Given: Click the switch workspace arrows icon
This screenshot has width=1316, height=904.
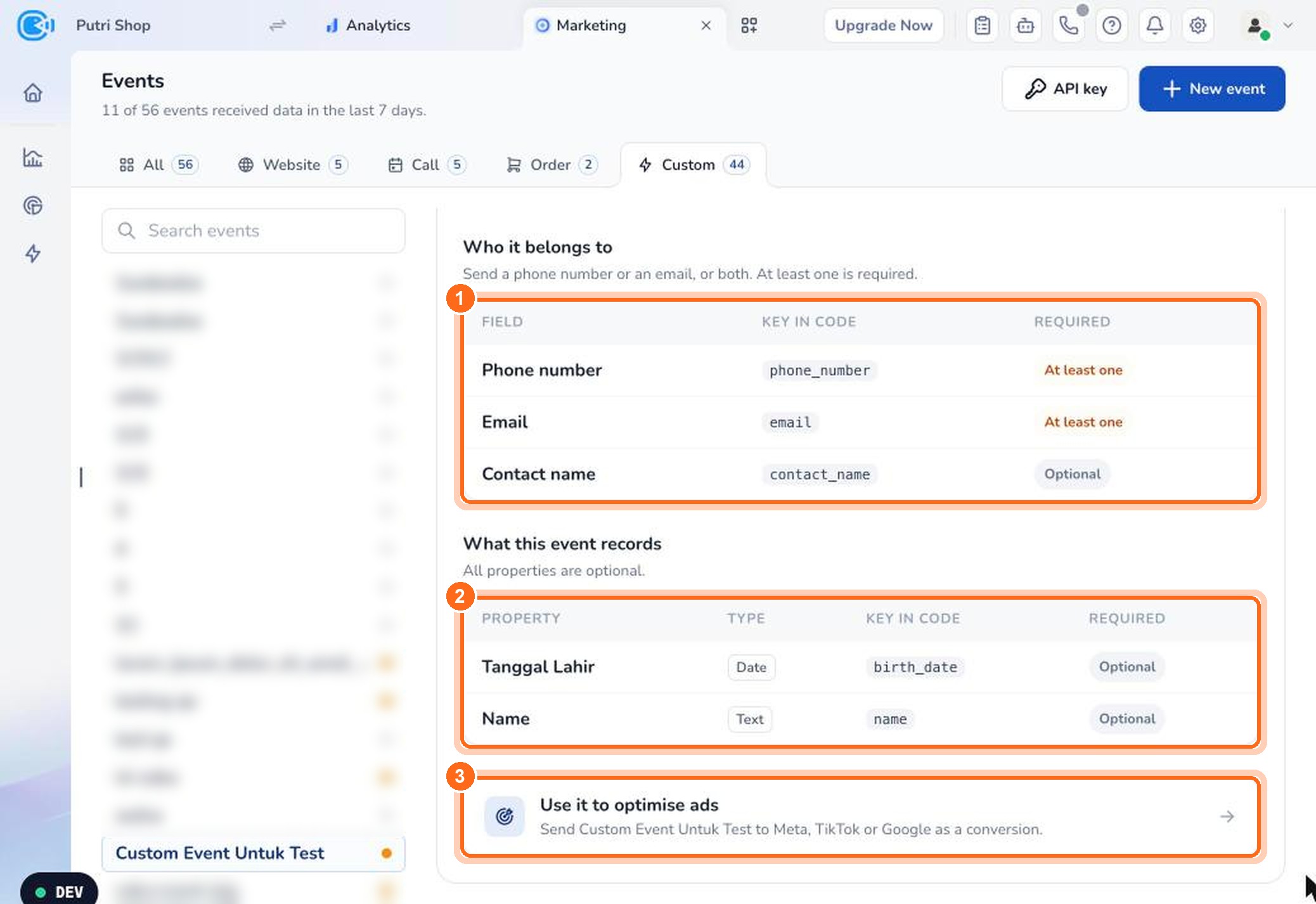Looking at the screenshot, I should [278, 25].
